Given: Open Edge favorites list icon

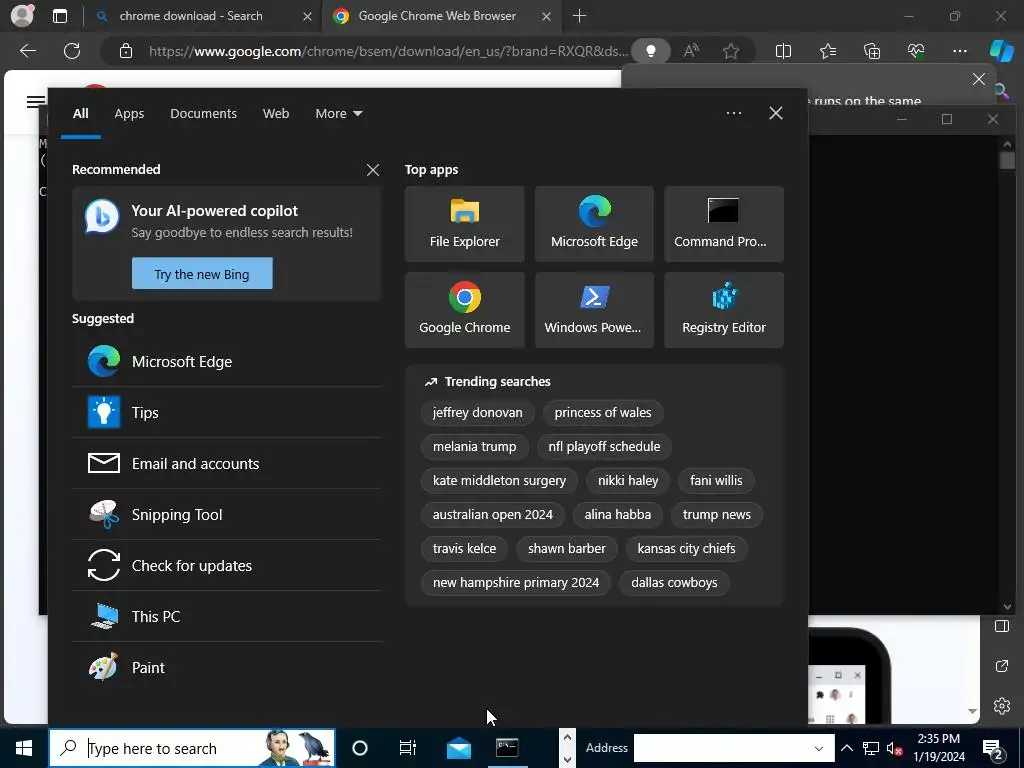Looking at the screenshot, I should (x=827, y=51).
